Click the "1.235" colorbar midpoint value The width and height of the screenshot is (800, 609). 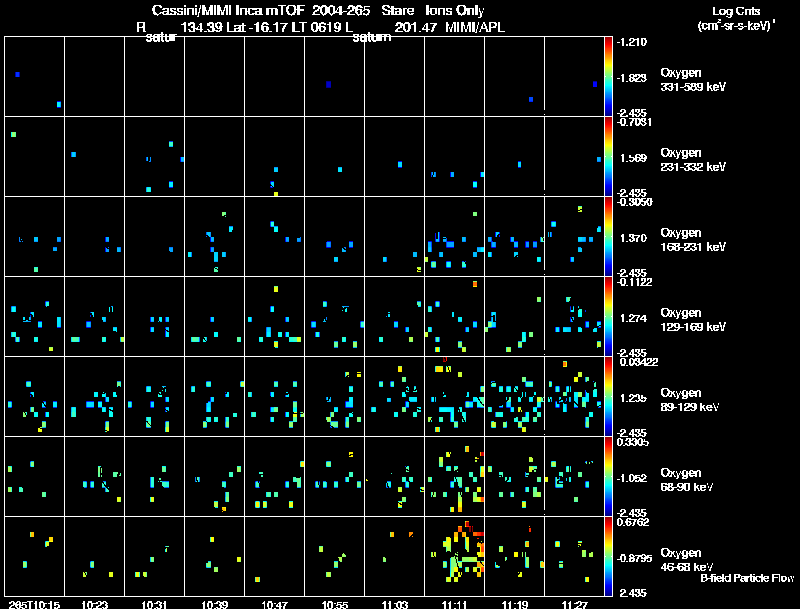click(x=633, y=398)
